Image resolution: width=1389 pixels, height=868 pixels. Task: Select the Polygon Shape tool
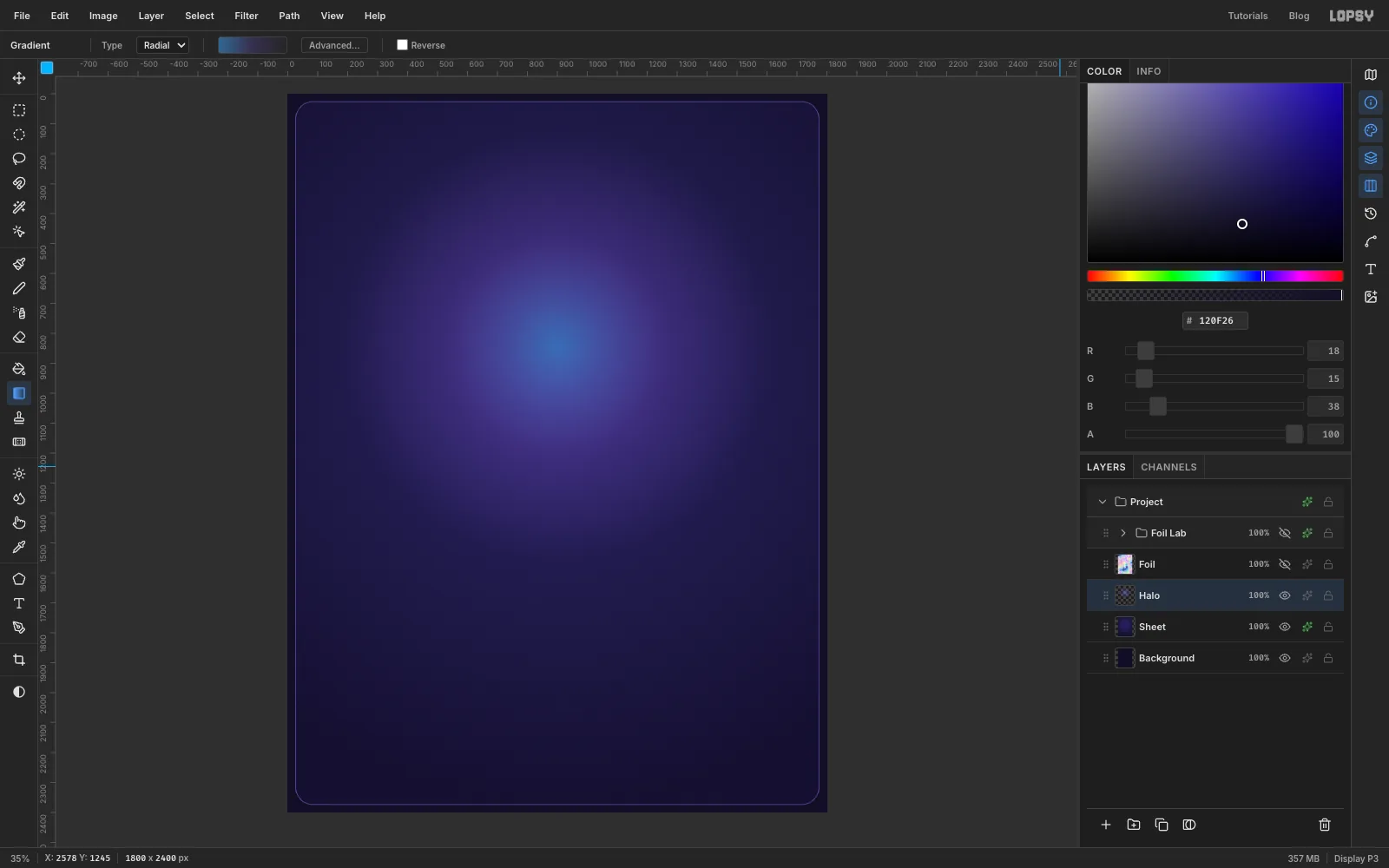tap(19, 579)
